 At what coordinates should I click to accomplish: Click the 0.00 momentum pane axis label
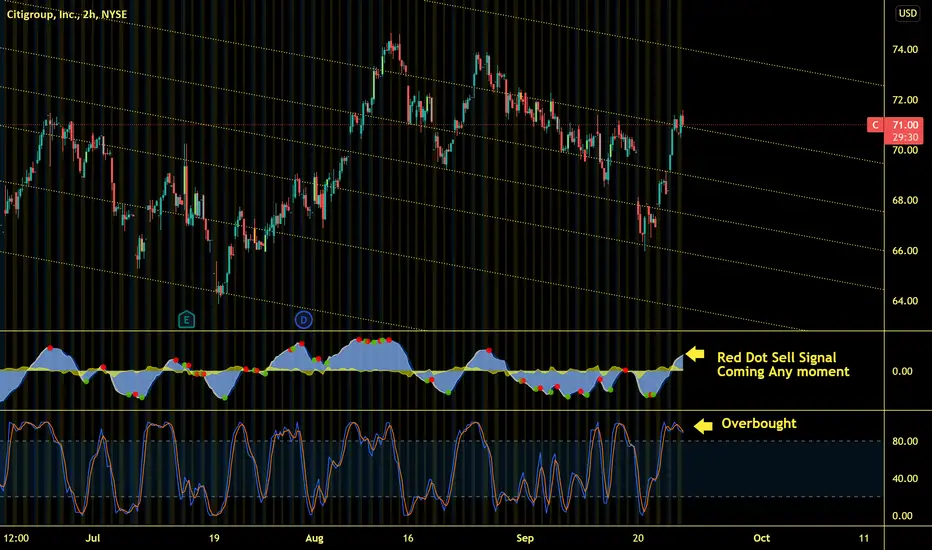902,371
